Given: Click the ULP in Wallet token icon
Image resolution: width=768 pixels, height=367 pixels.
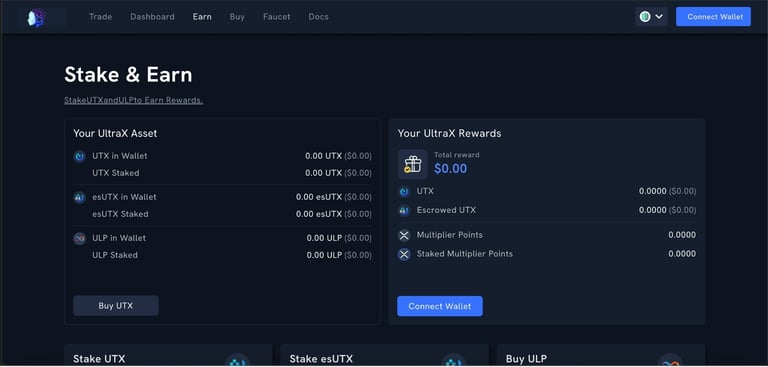Looking at the screenshot, I should tap(79, 239).
